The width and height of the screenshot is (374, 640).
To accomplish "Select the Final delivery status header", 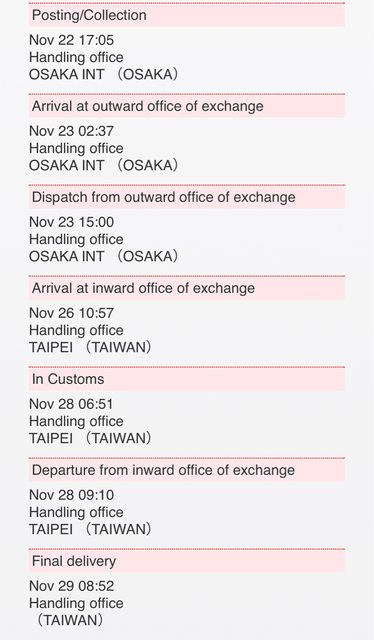I will (187, 561).
